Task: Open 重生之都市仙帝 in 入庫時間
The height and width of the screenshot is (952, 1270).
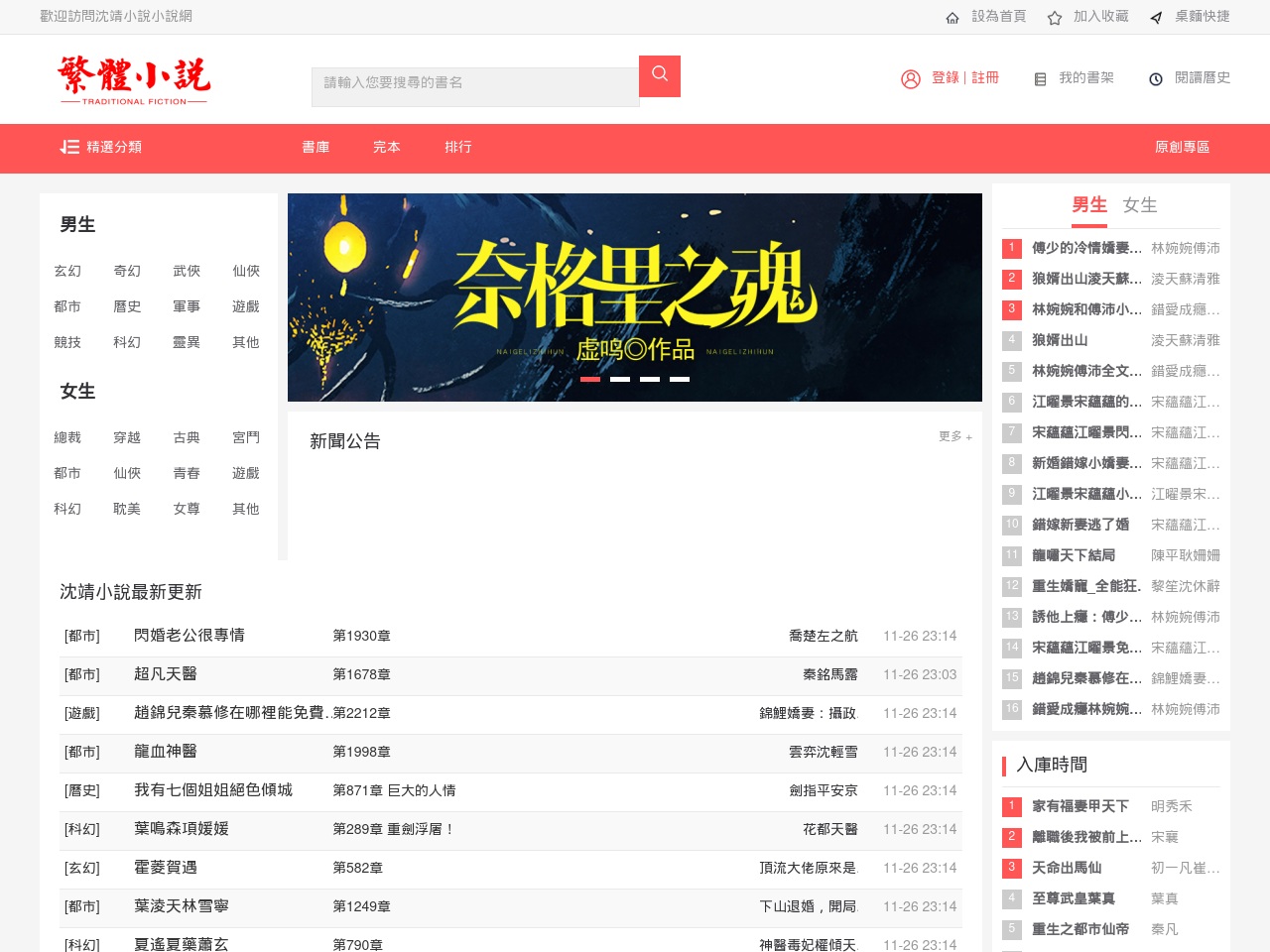Action: click(1080, 929)
